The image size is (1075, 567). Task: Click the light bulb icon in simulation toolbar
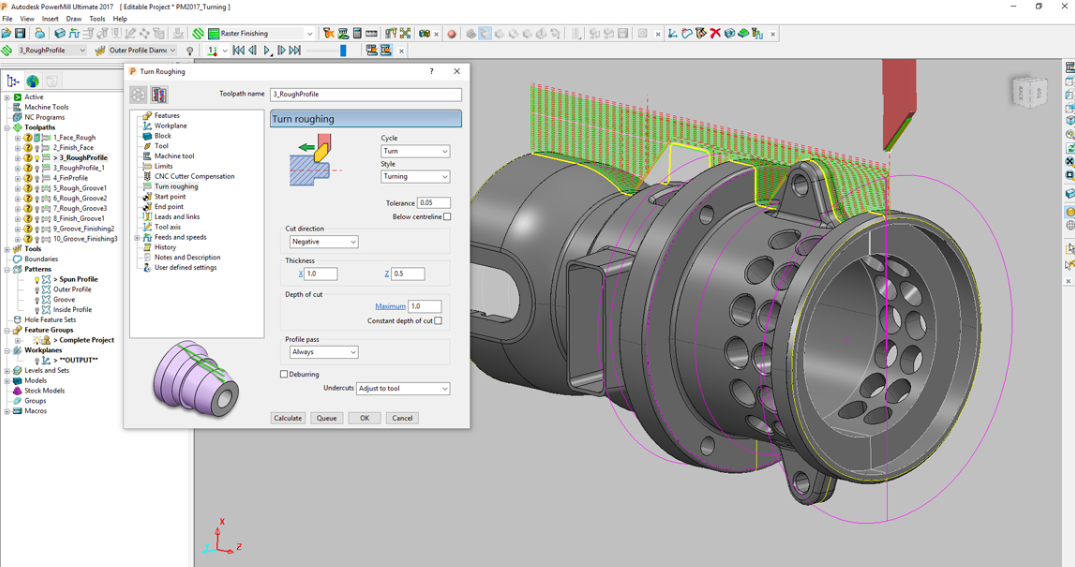click(190, 51)
